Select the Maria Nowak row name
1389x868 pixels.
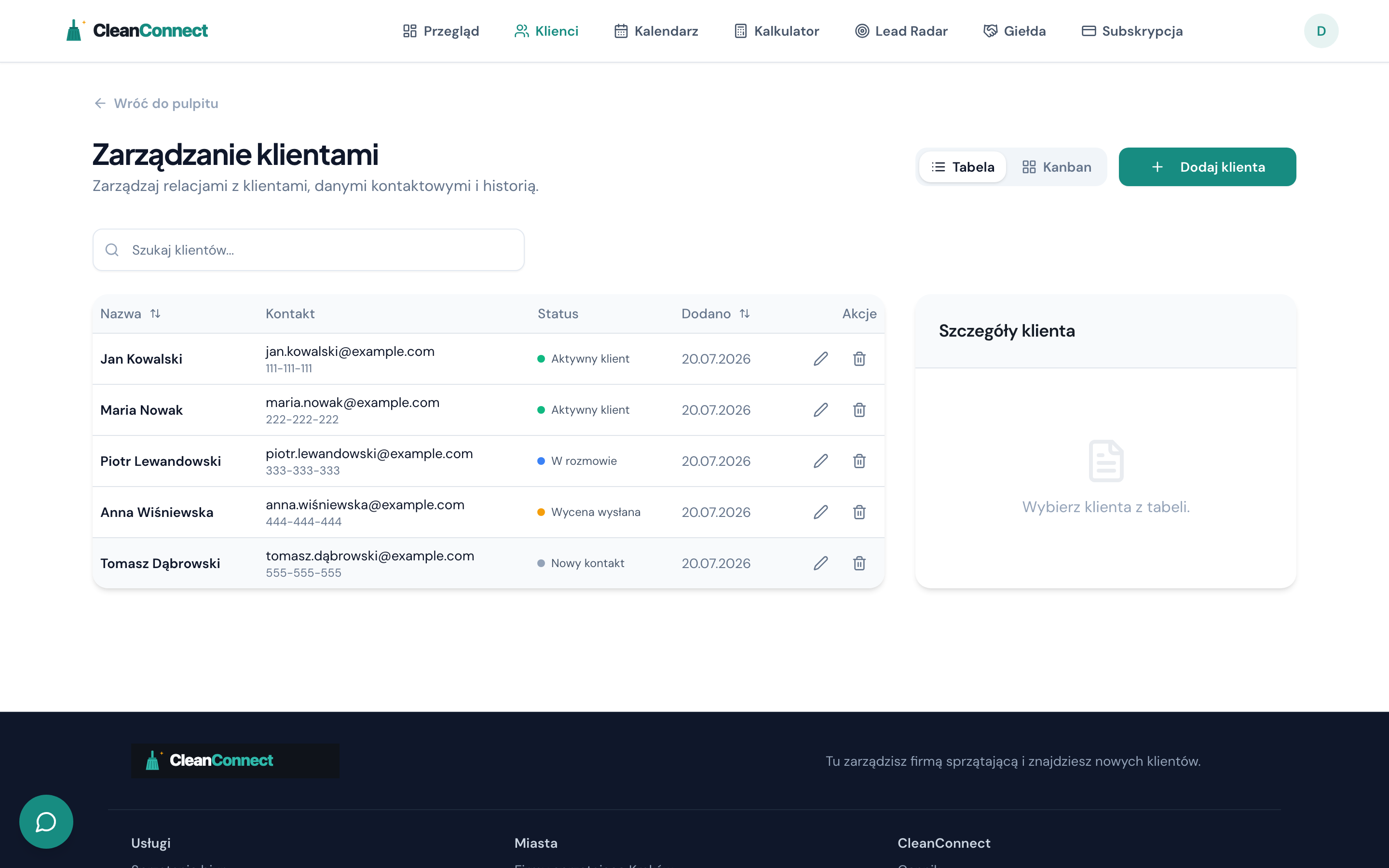pyautogui.click(x=141, y=410)
